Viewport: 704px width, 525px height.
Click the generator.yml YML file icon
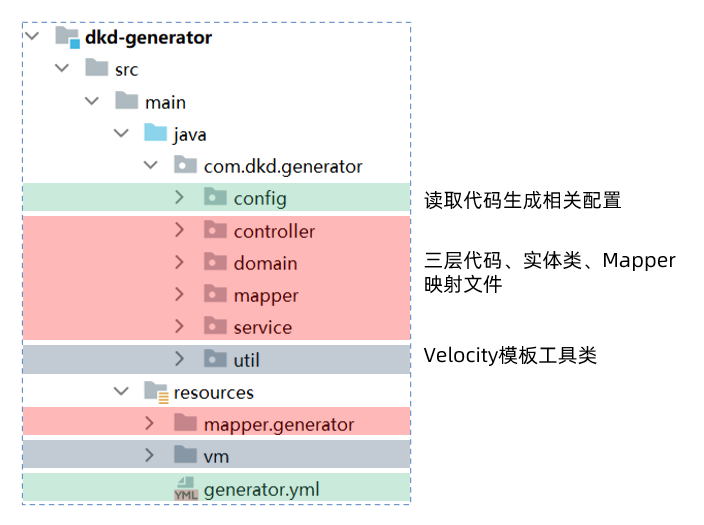185,489
